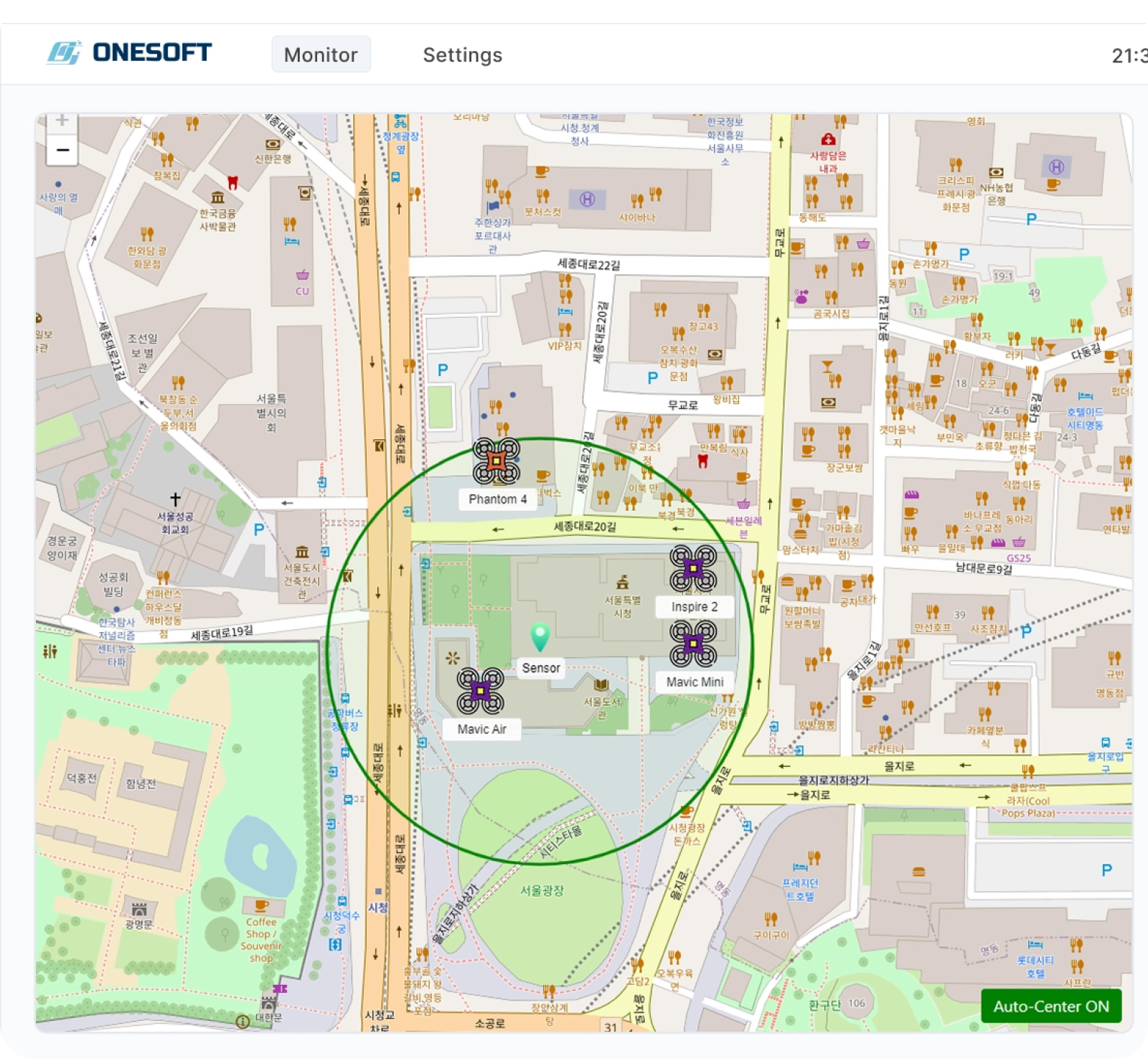Click the 덕홍전 building label

[x=81, y=778]
